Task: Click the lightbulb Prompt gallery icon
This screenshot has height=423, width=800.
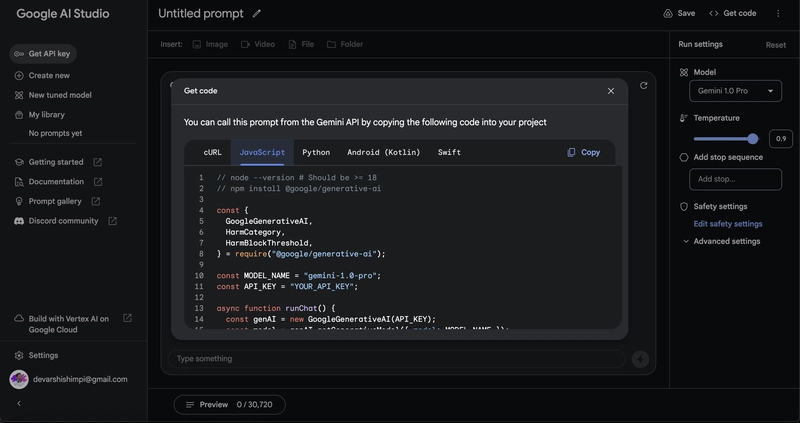Action: click(19, 202)
